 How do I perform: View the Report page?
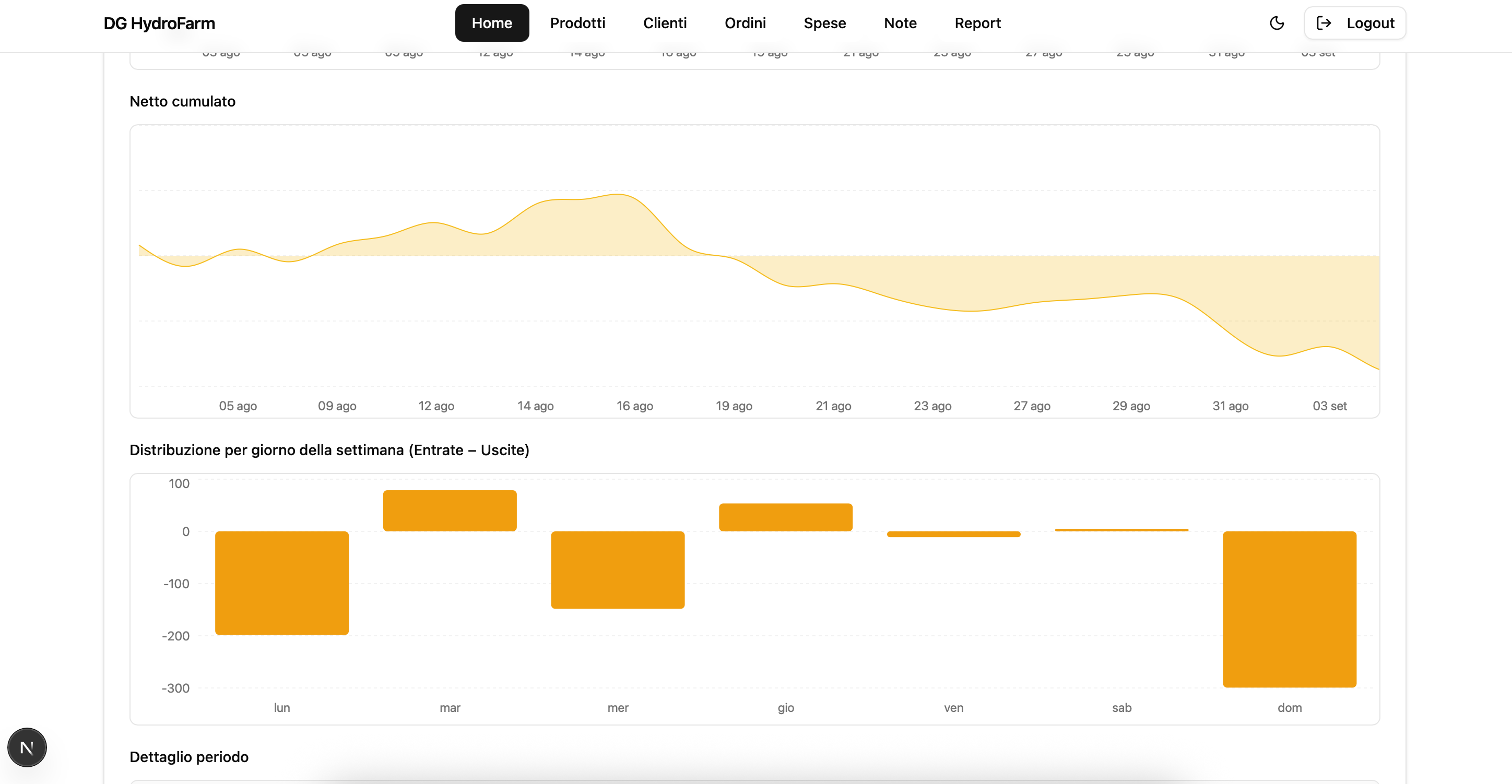977,23
